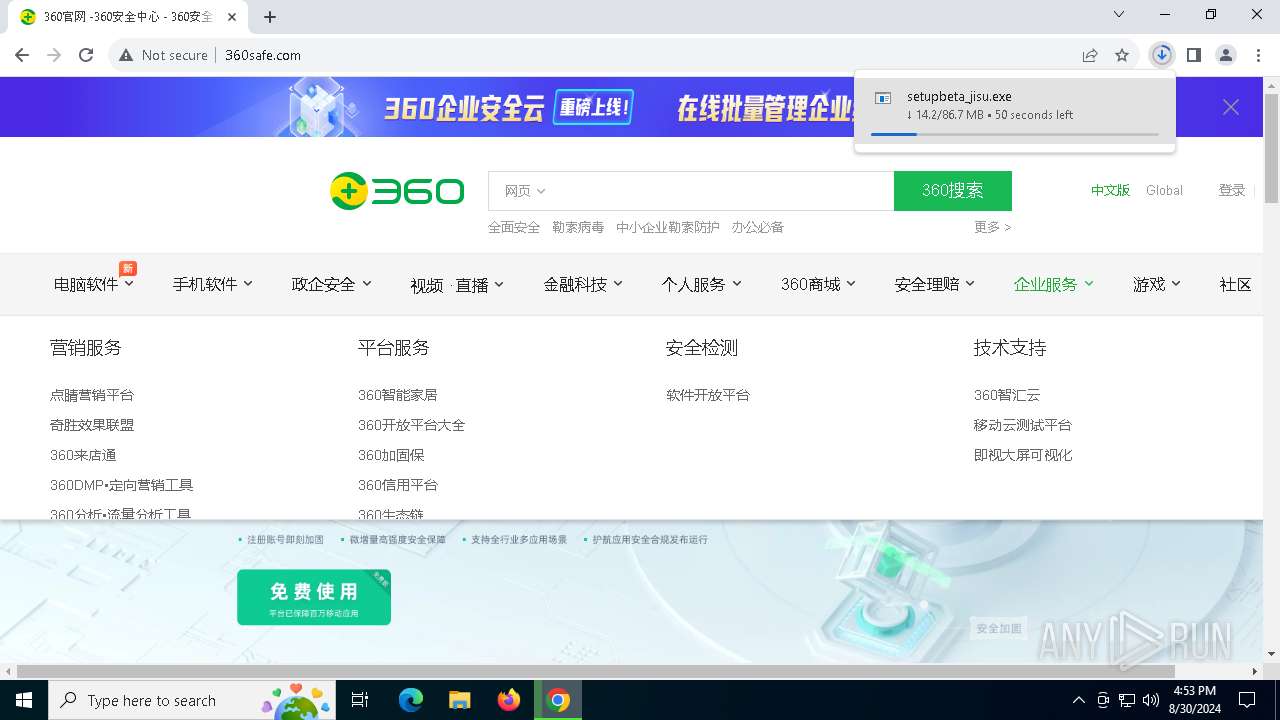Reload the 360safe.com page
Viewport: 1280px width, 720px height.
[x=86, y=55]
